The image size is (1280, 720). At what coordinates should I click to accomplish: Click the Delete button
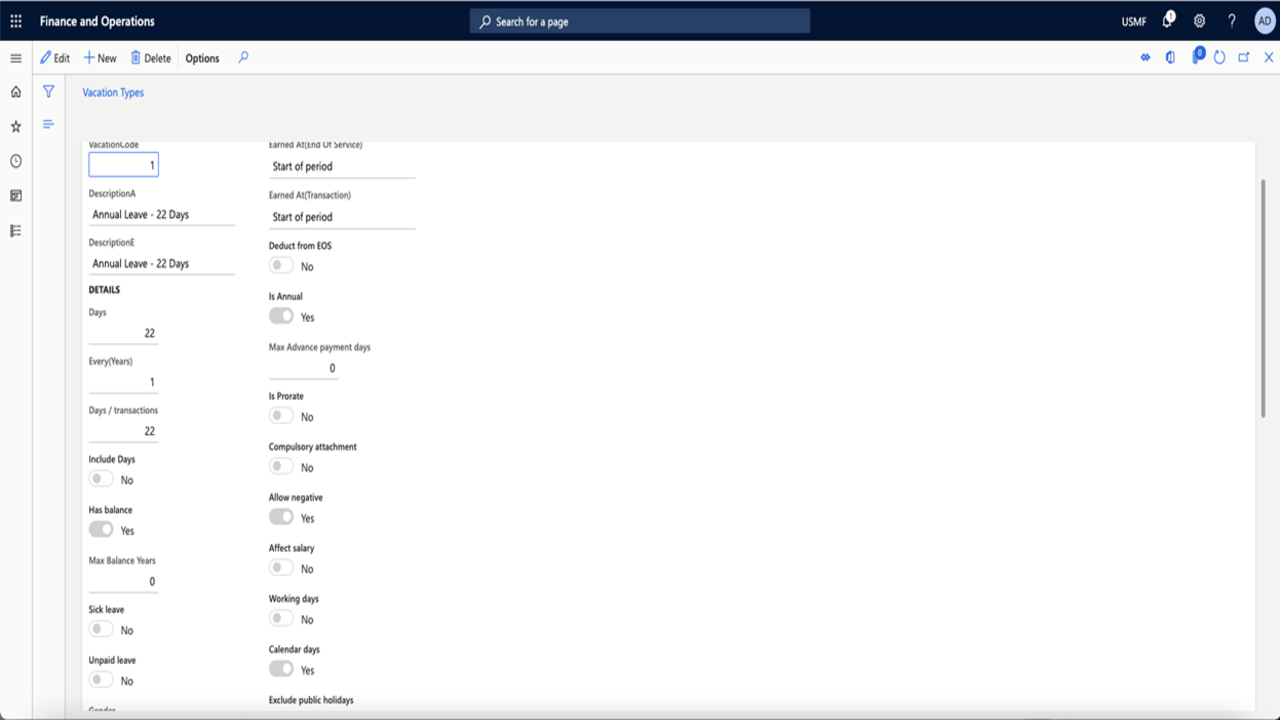(151, 58)
